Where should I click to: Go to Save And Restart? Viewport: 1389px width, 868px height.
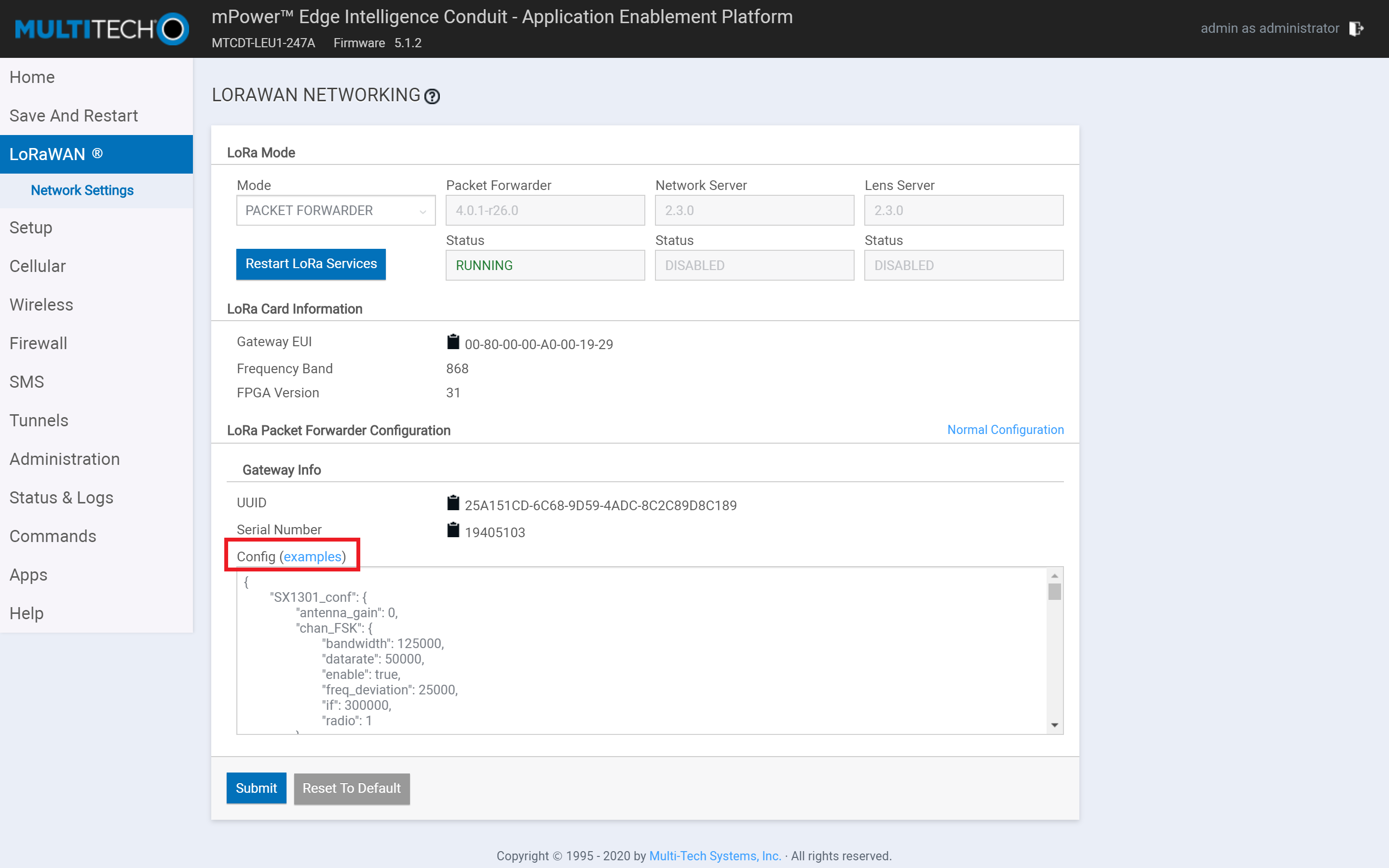click(73, 116)
